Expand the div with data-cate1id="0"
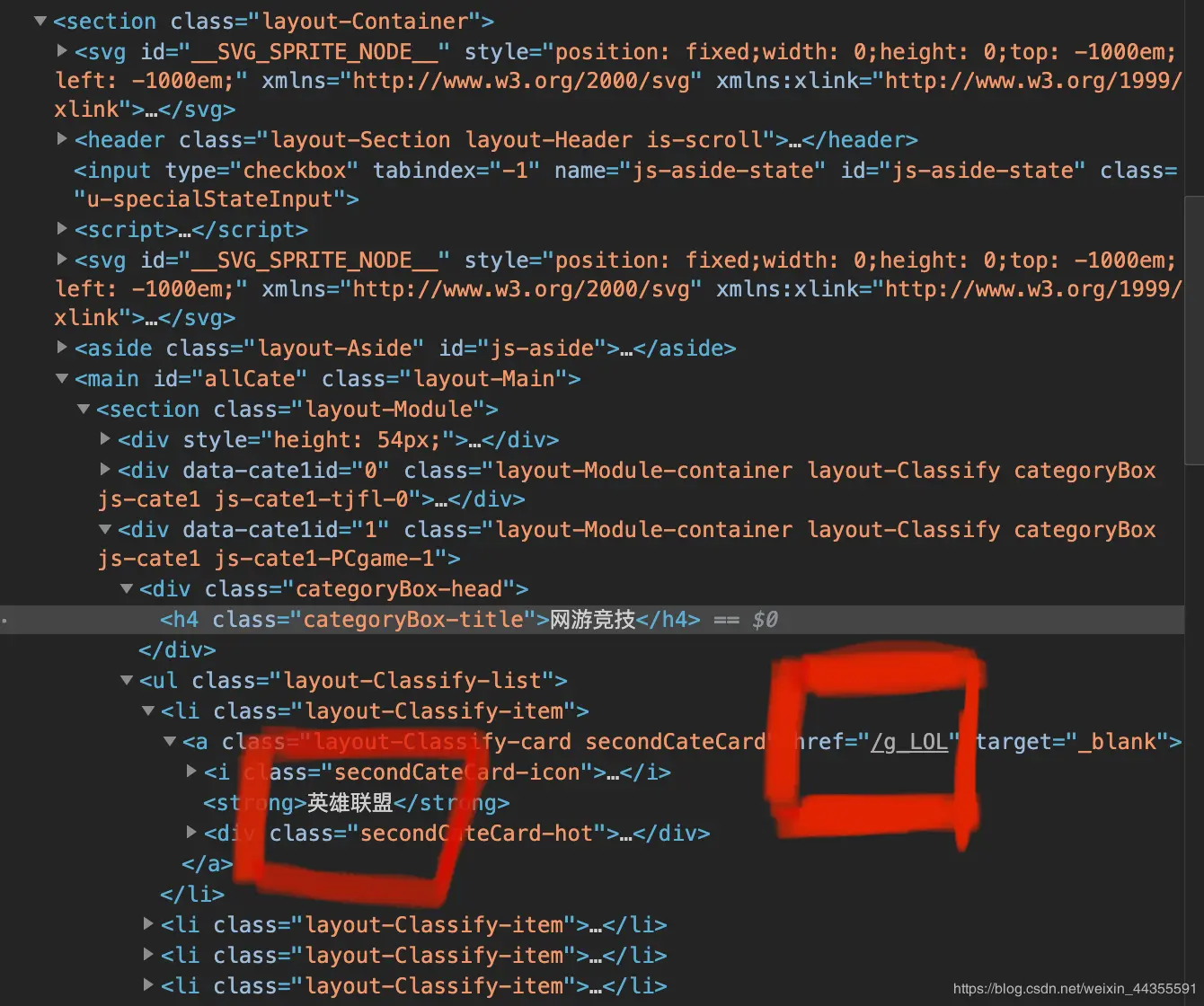The width and height of the screenshot is (1204, 1006). (x=105, y=470)
